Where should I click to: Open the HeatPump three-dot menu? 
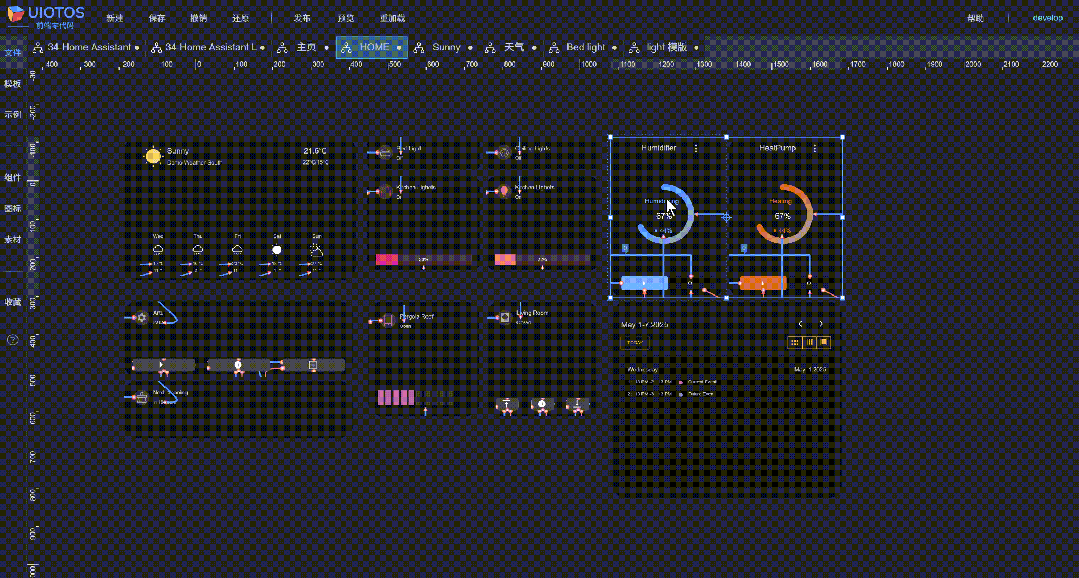[x=815, y=148]
